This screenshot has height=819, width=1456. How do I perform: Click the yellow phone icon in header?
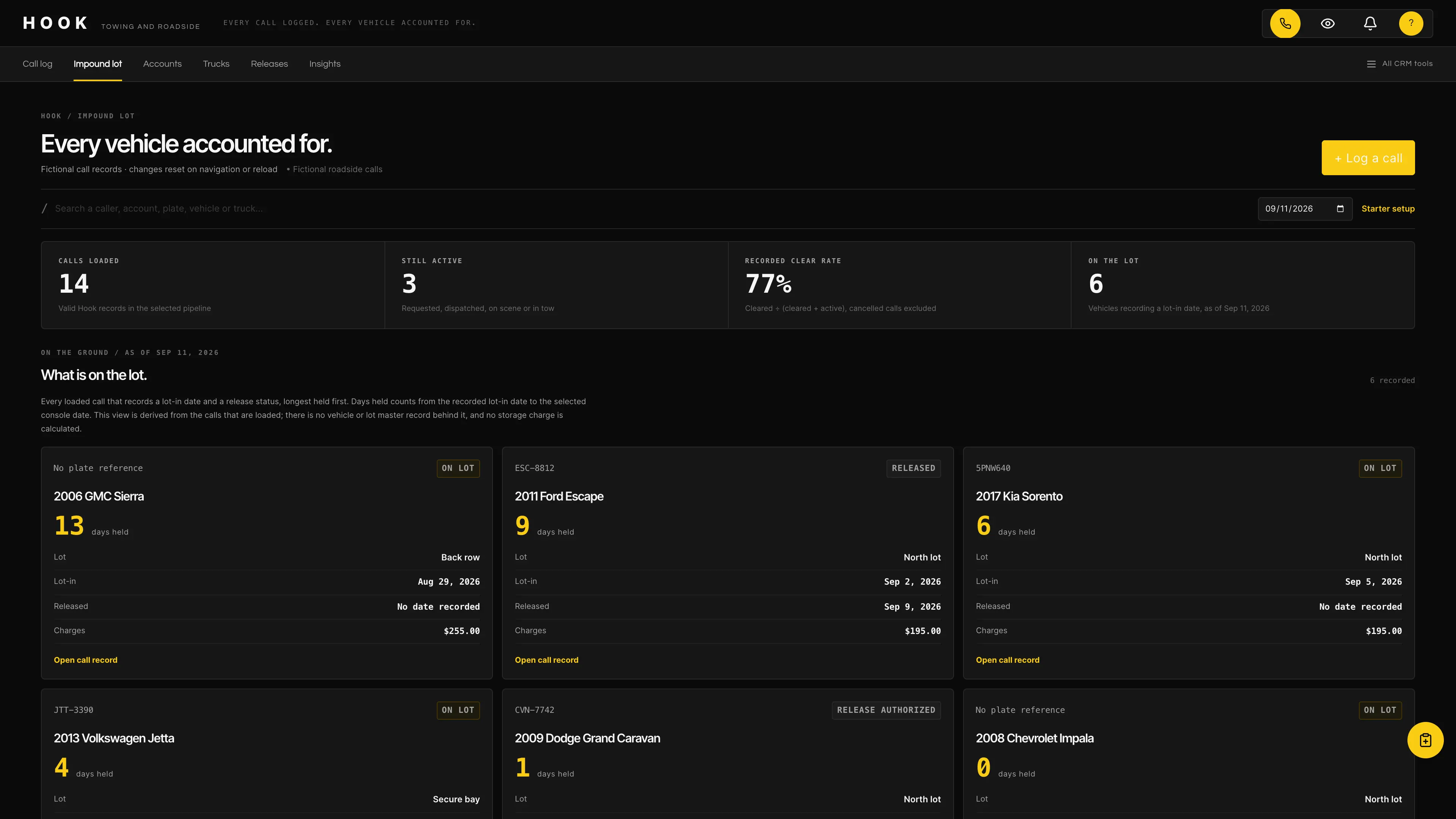1285,23
